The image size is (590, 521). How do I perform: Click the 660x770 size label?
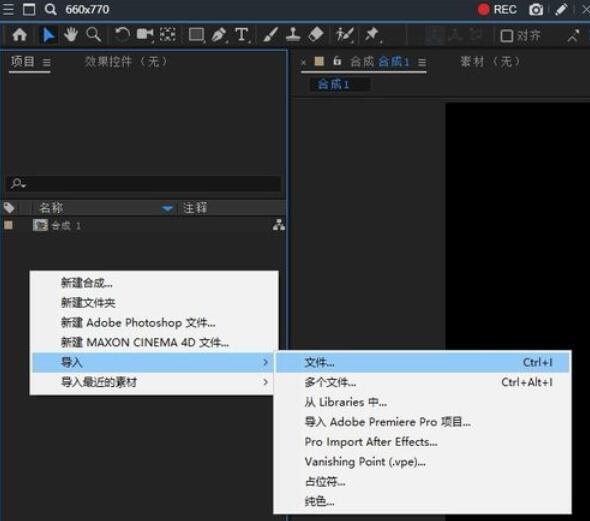click(x=87, y=9)
